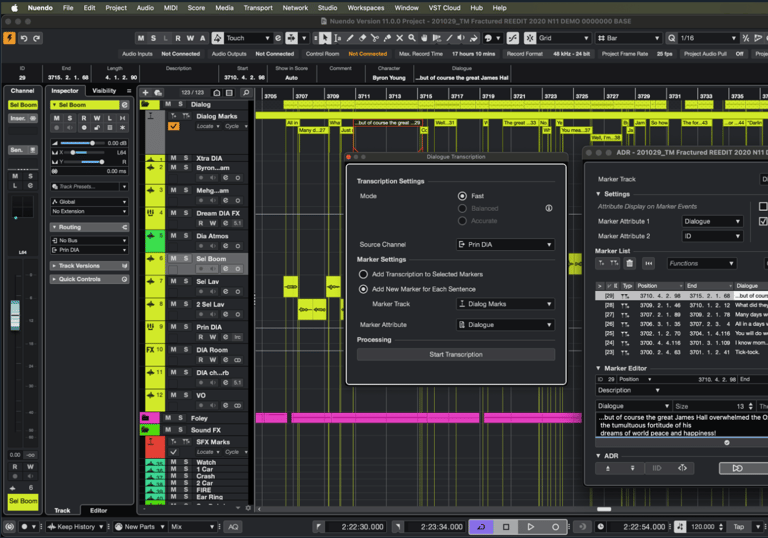Click the undo arrow in the toolbar
This screenshot has width=768, height=538.
[23, 38]
